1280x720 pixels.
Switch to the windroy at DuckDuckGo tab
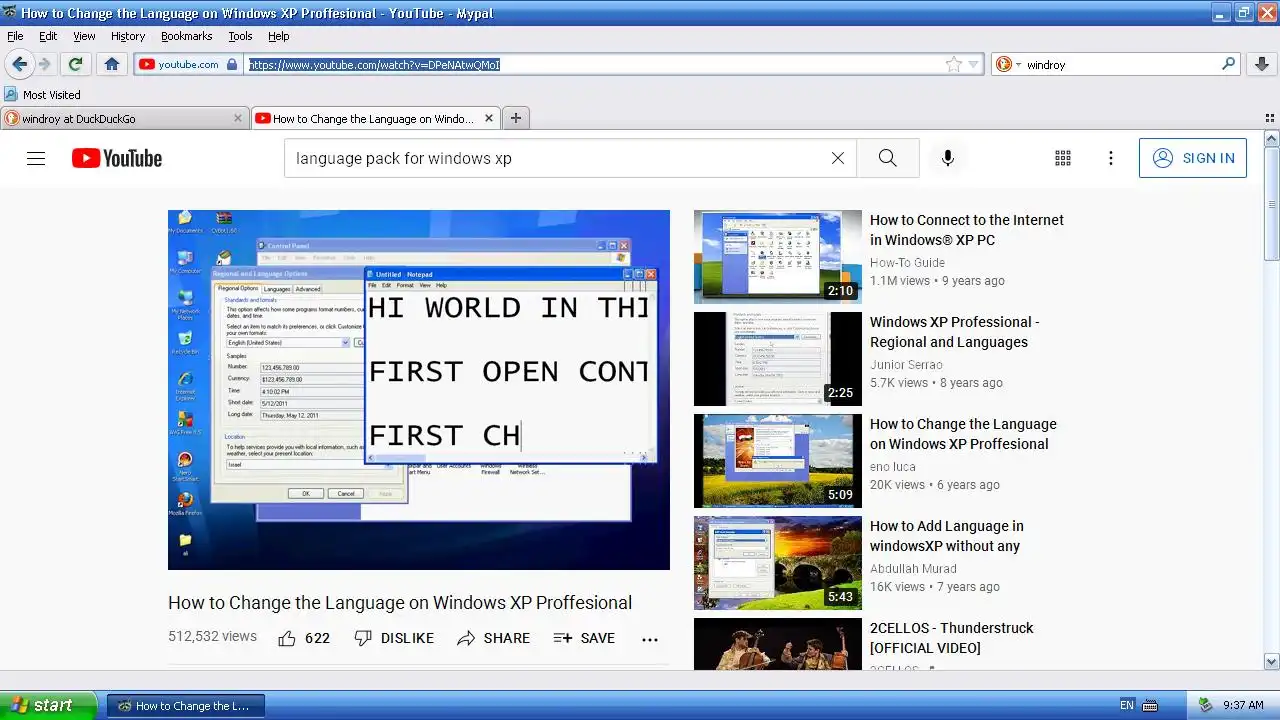point(124,118)
